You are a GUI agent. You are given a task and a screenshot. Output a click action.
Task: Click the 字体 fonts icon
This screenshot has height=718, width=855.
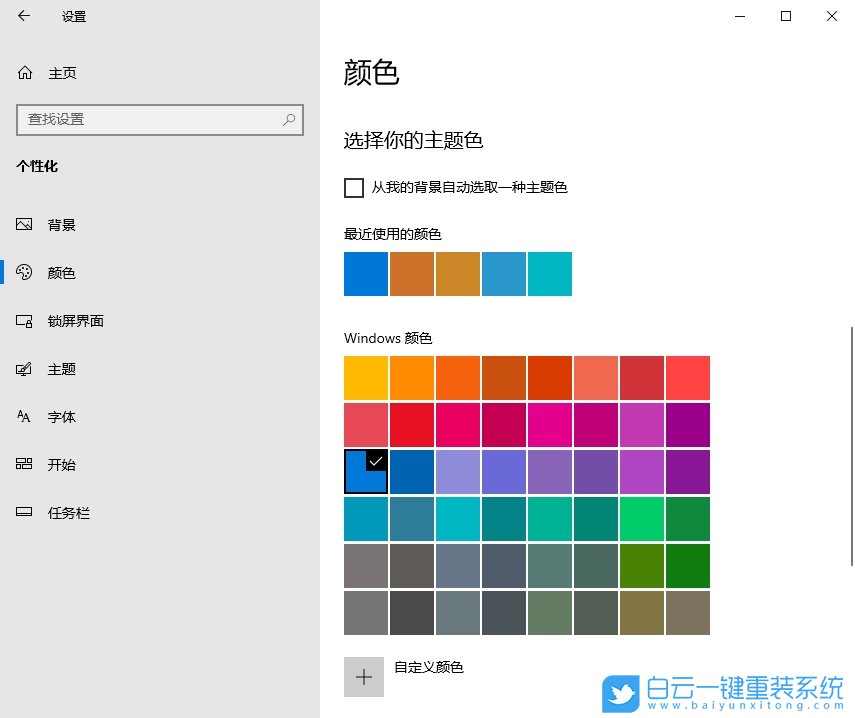[25, 416]
